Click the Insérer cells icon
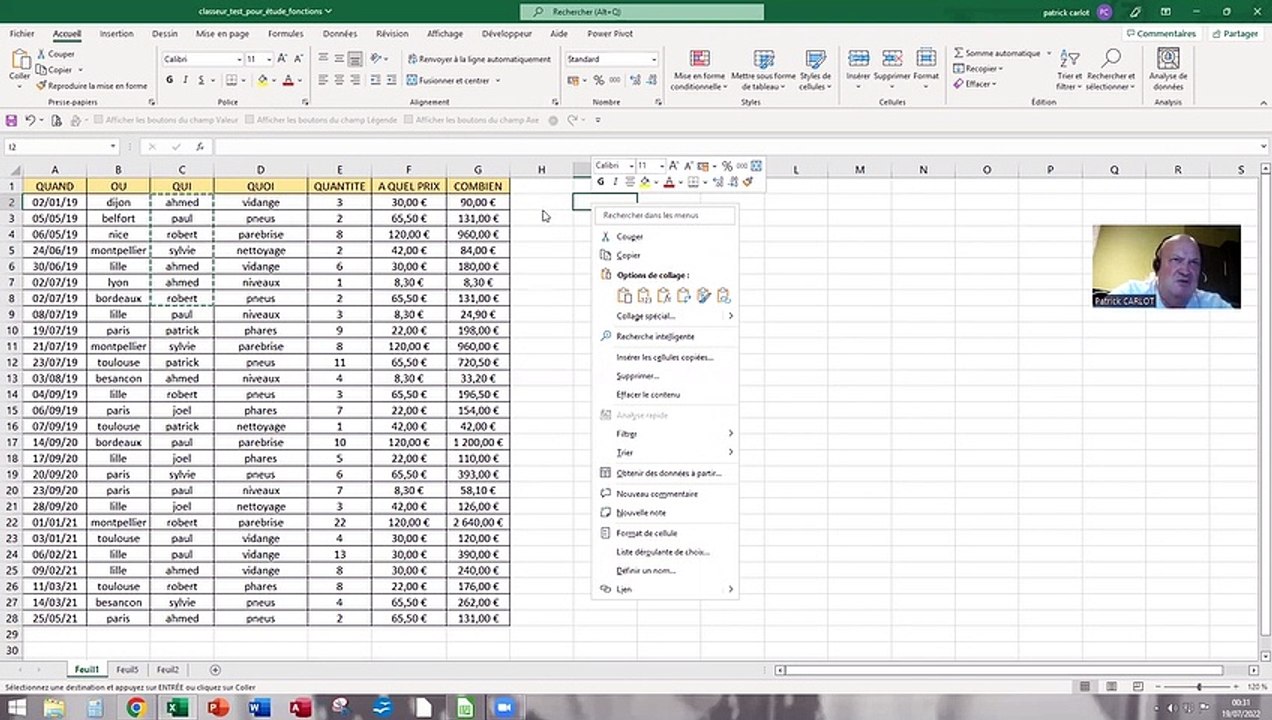Screen dimensions: 1272x720 point(858,58)
